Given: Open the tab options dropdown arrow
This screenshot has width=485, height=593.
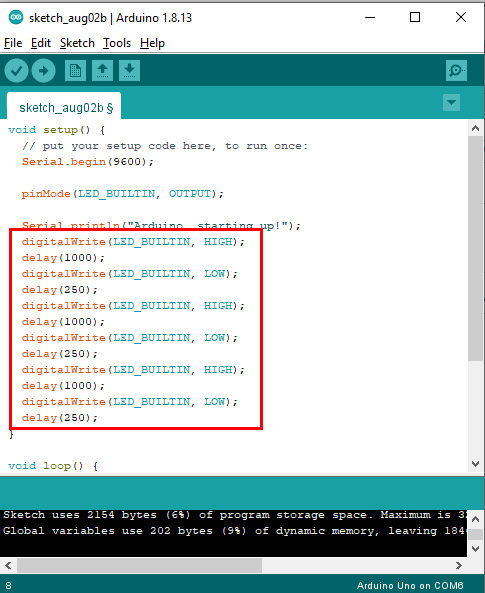Looking at the screenshot, I should 451,102.
